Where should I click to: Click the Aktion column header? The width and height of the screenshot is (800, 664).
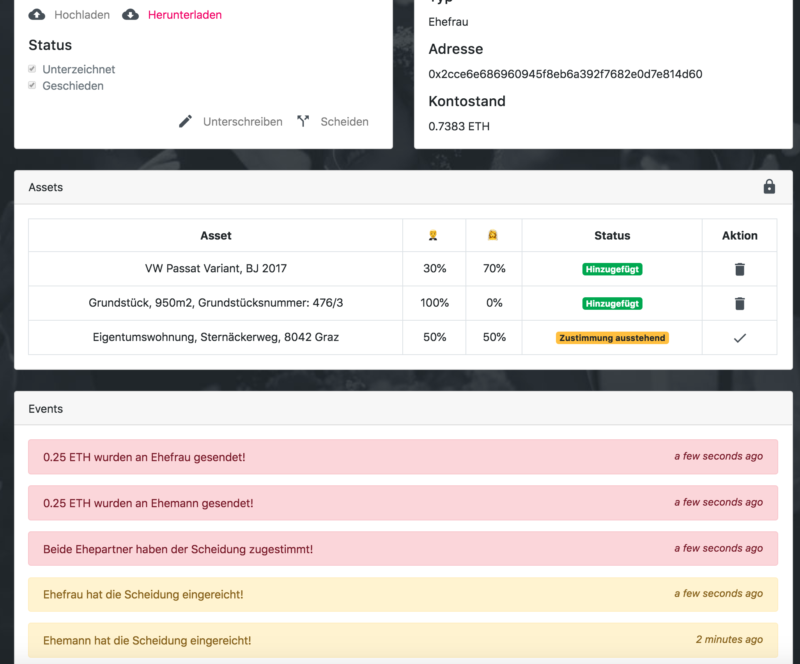pyautogui.click(x=740, y=235)
